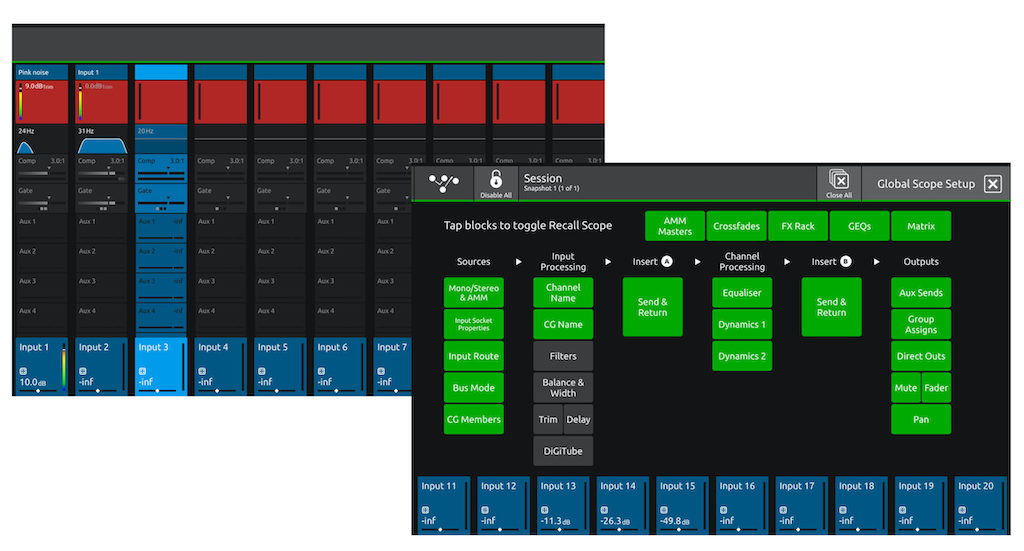
Task: Click the Input 1 strip link icon
Action: coord(23,371)
